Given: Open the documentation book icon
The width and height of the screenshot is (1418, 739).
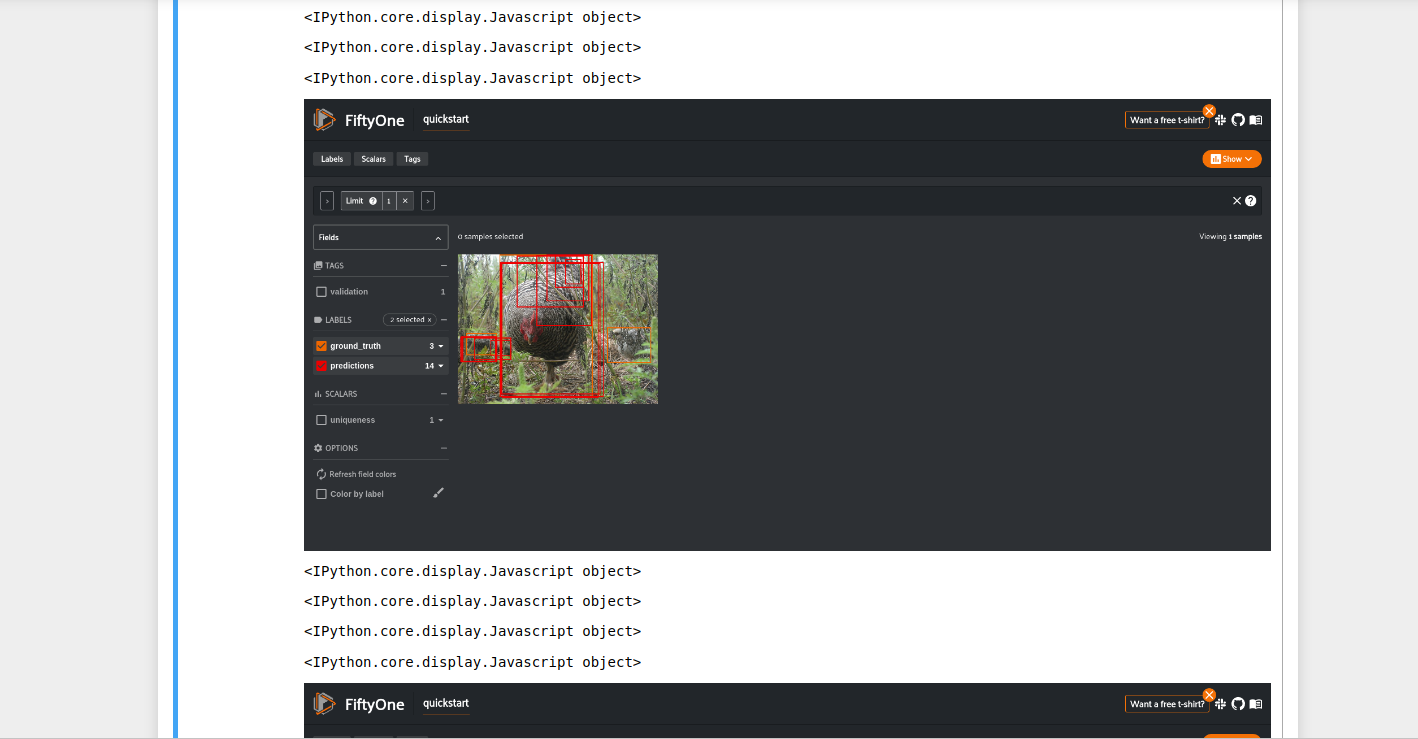Looking at the screenshot, I should (x=1256, y=119).
